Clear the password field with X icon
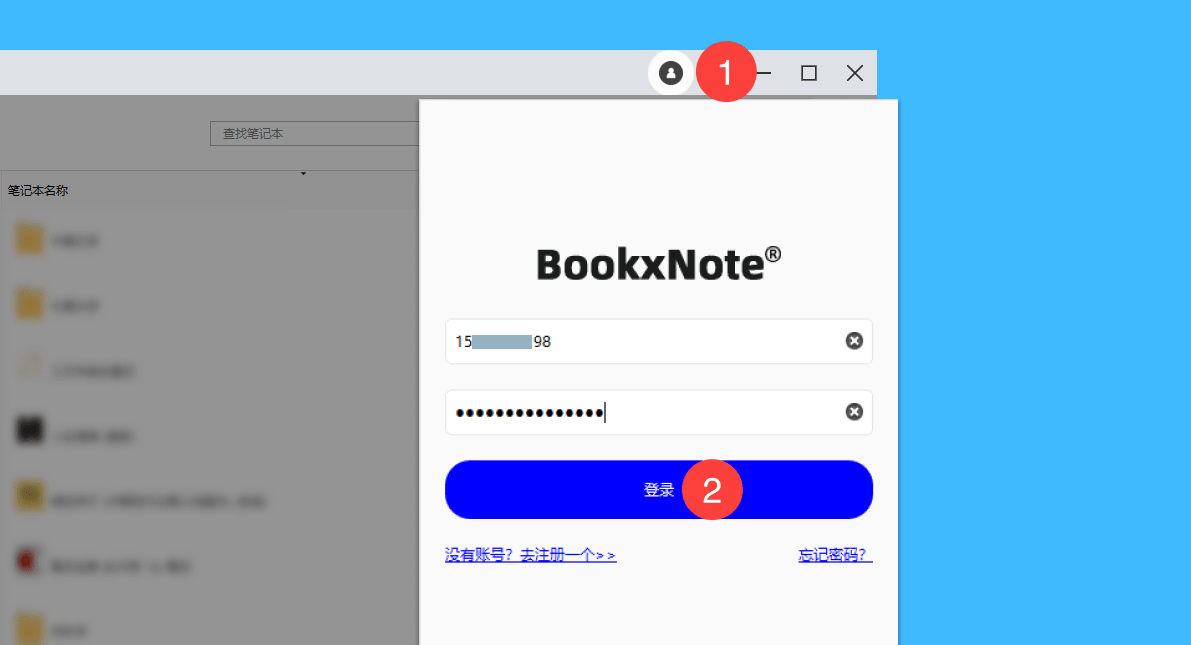This screenshot has width=1191, height=645. [x=854, y=412]
